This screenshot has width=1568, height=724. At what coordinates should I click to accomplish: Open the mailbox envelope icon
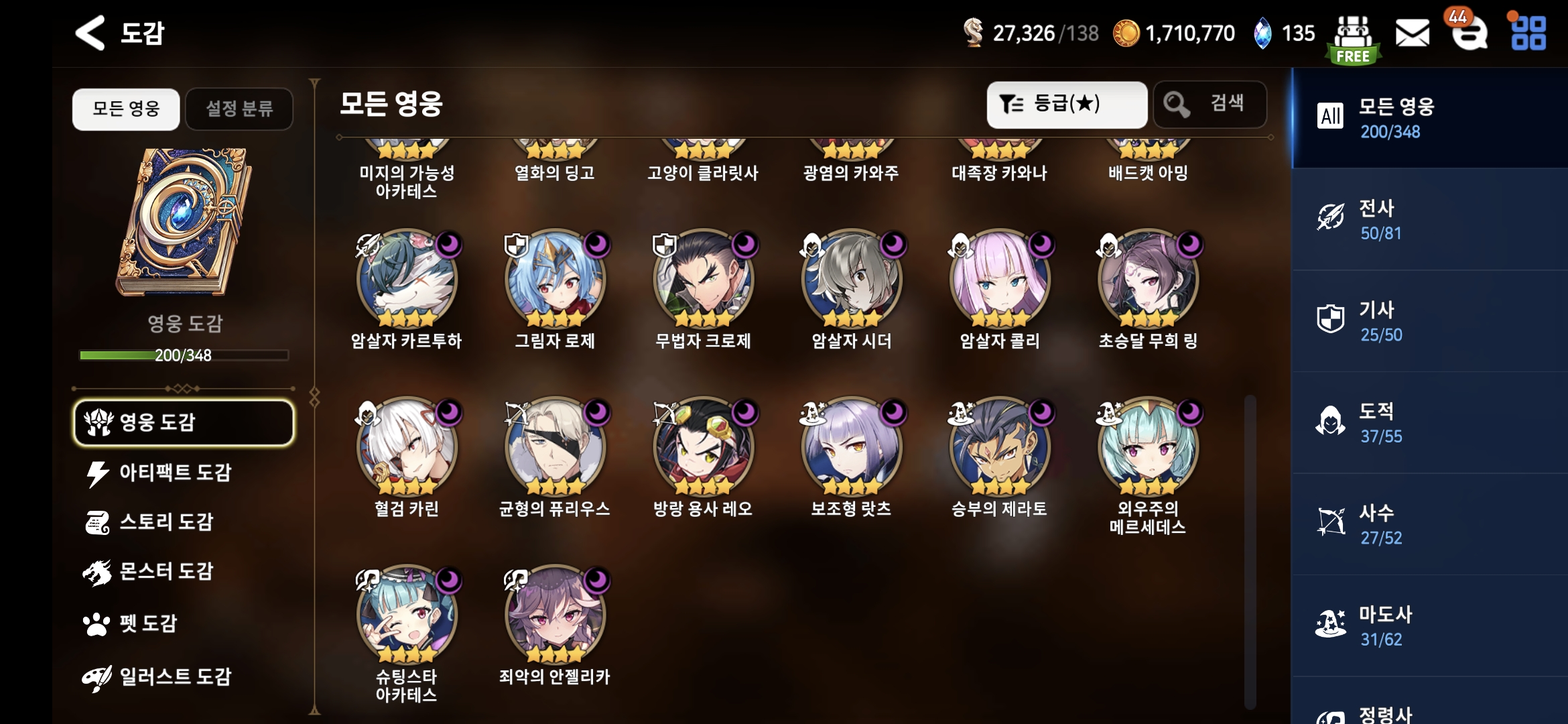[1413, 33]
